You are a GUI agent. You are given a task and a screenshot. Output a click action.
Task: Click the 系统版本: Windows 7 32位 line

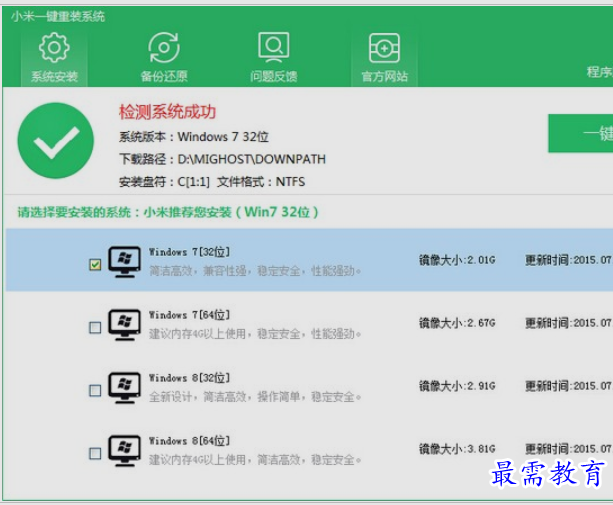click(x=194, y=137)
